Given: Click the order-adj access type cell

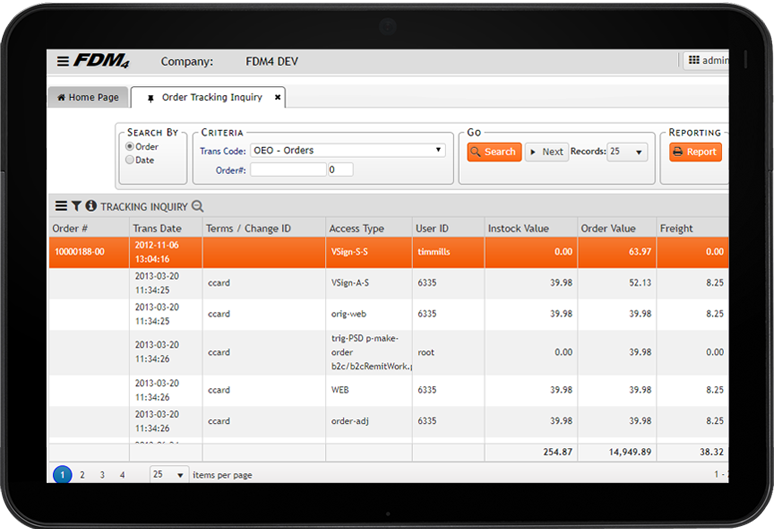Looking at the screenshot, I should (369, 421).
